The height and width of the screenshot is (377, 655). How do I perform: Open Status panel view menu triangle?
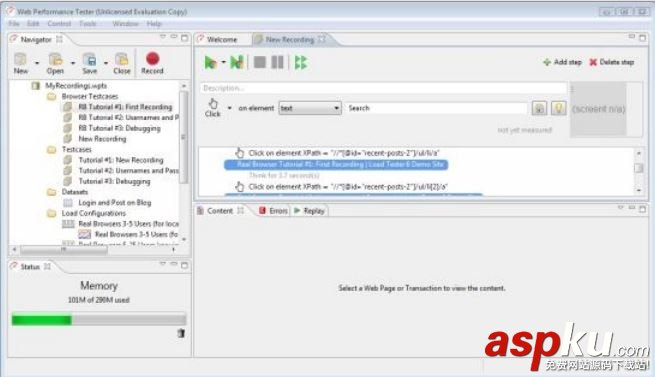click(x=163, y=264)
